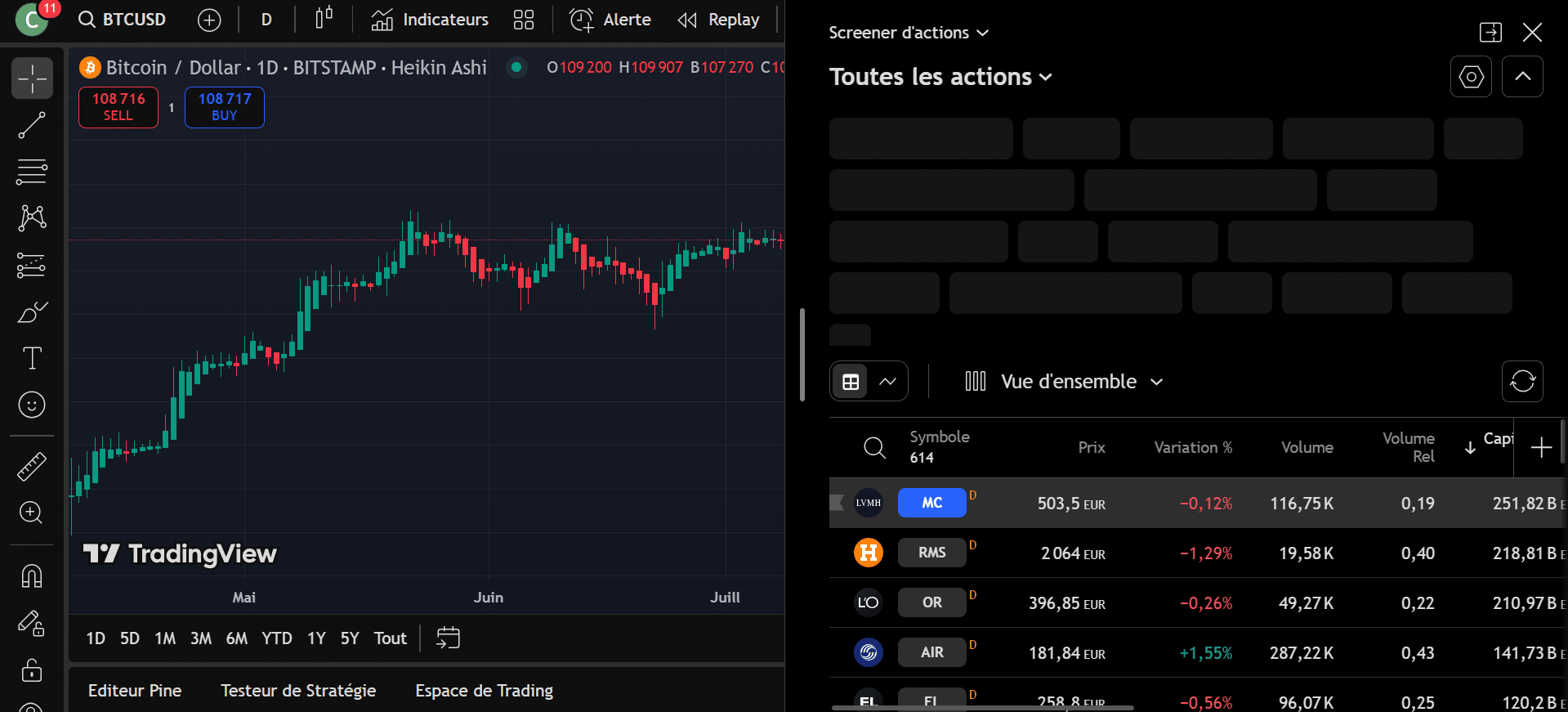This screenshot has width=1568, height=712.
Task: Select the ruler measure tool
Action: pos(32,467)
